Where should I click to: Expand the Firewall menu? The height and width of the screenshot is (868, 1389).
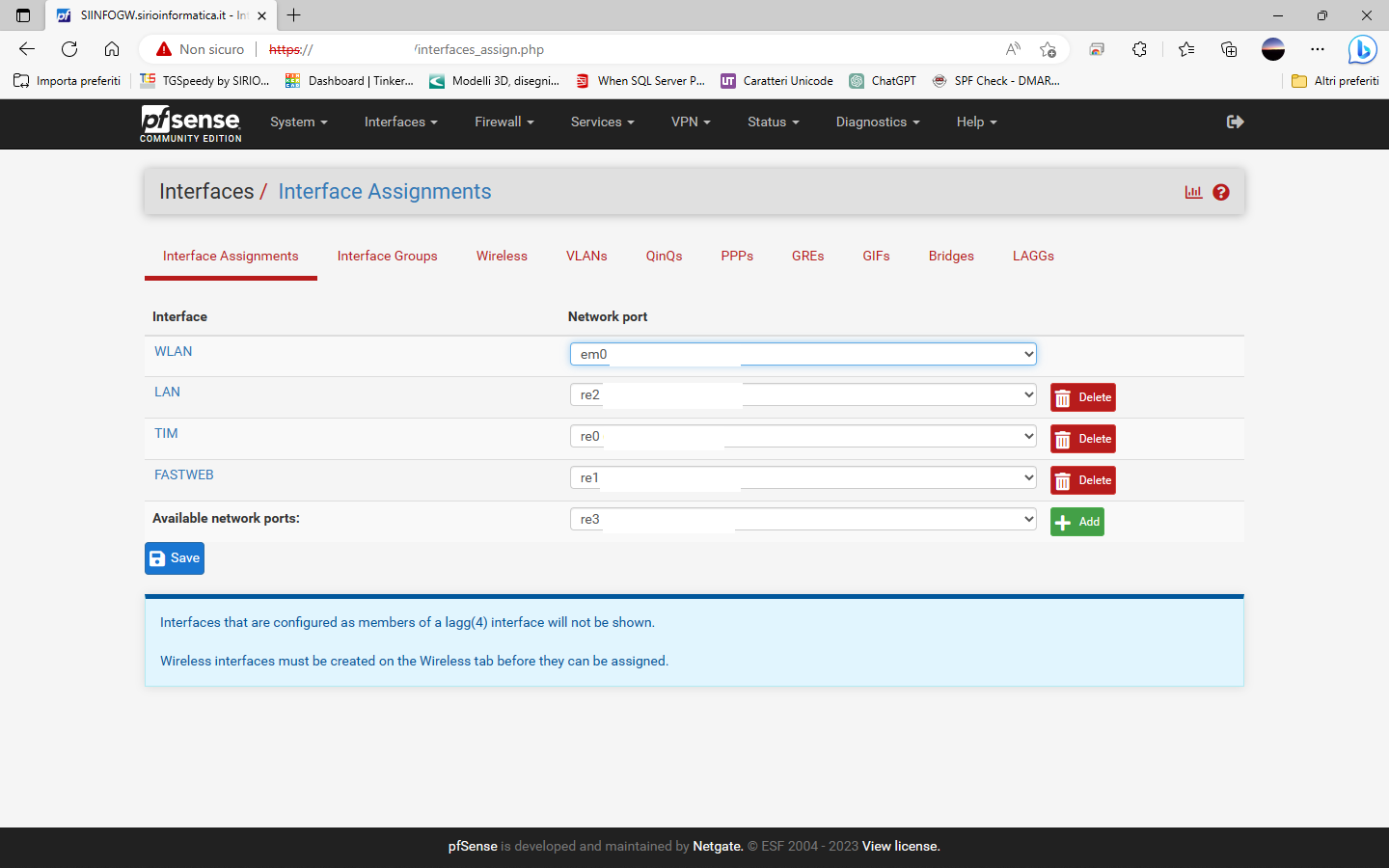(x=504, y=122)
